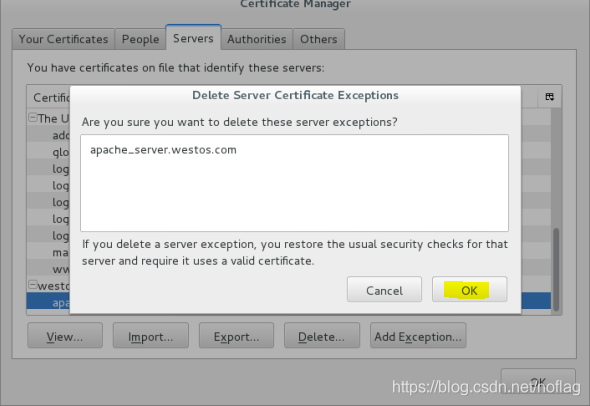Image resolution: width=590 pixels, height=406 pixels.
Task: Click the Certificate Manager's bottom OK button
Action: coord(538,382)
